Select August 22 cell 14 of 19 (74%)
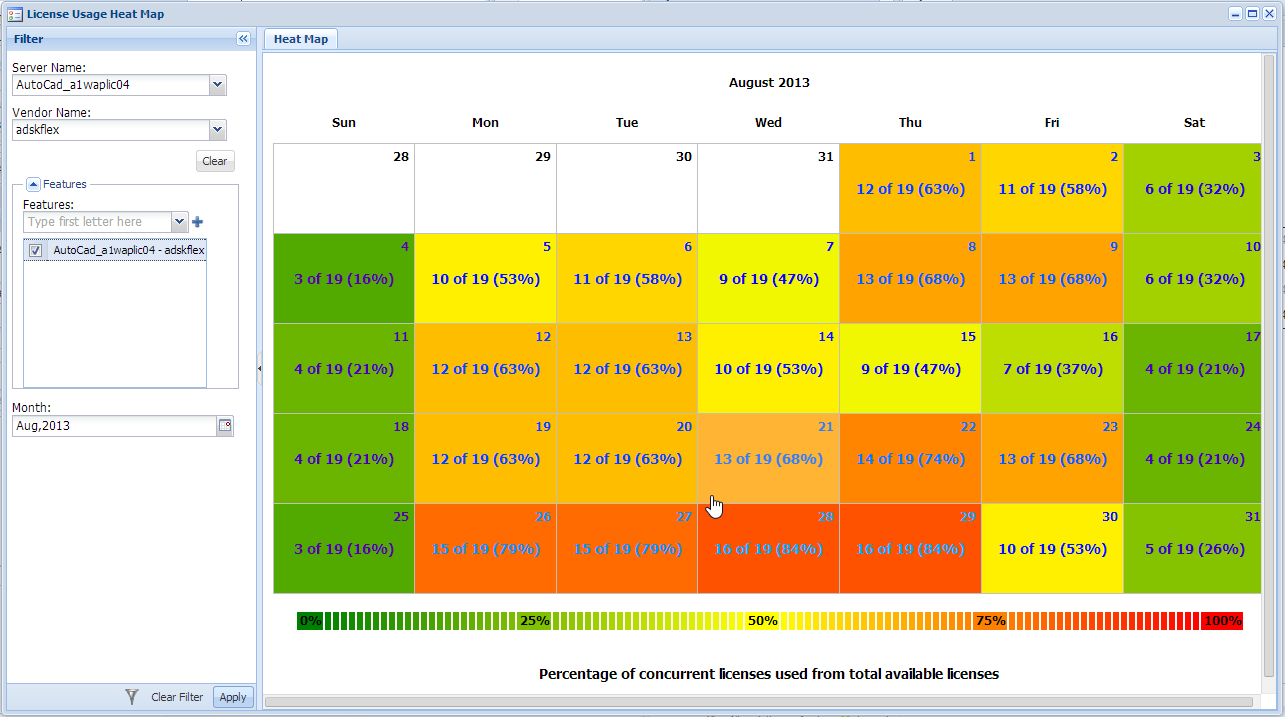This screenshot has width=1285, height=717. click(x=910, y=459)
